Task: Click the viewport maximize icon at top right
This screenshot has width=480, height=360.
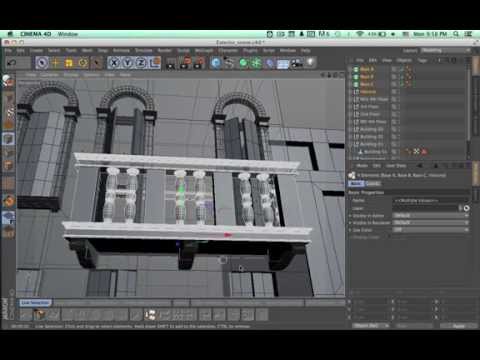Action: [x=342, y=75]
